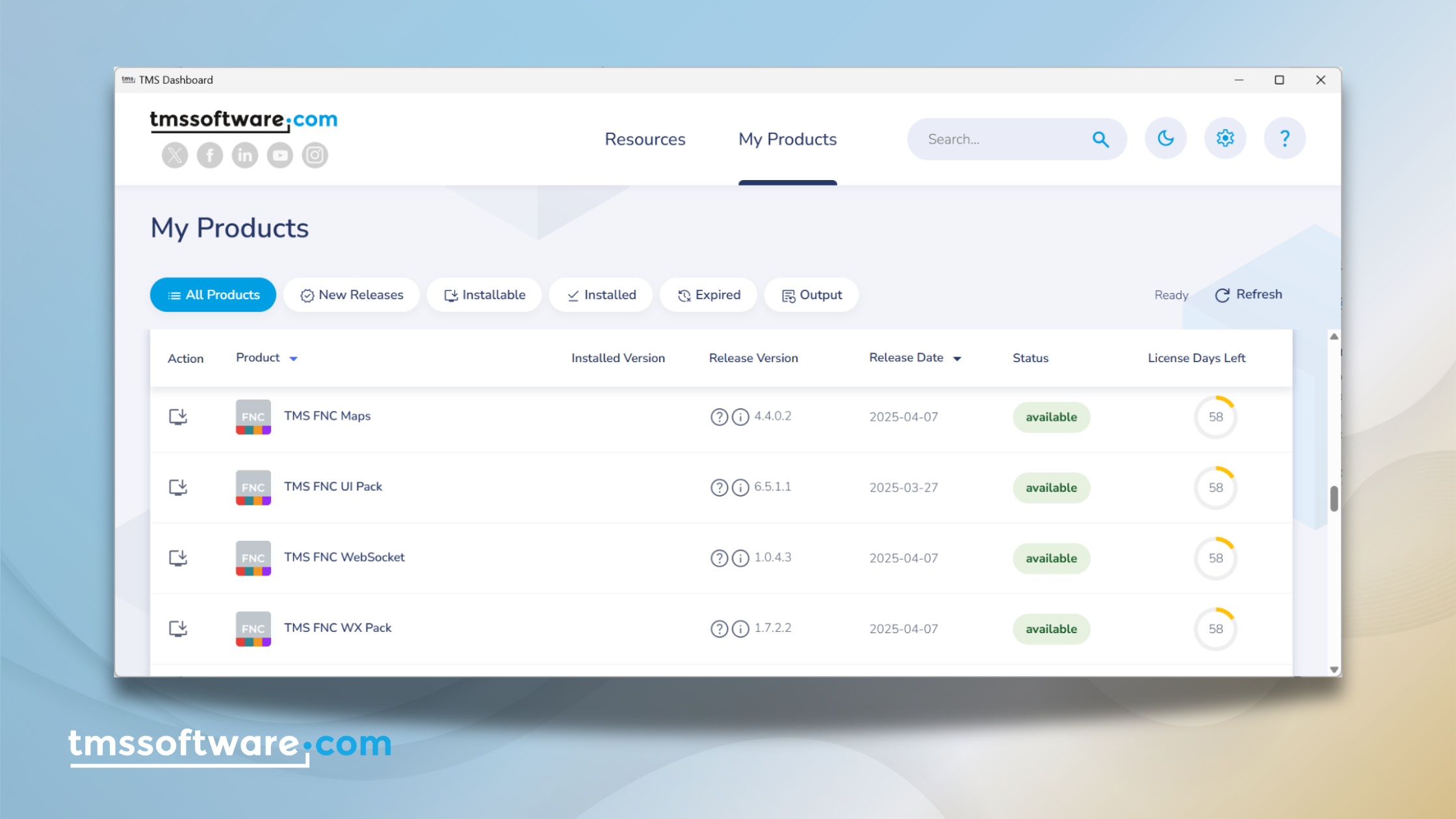
Task: Click the Product column sort arrow
Action: coord(294,359)
